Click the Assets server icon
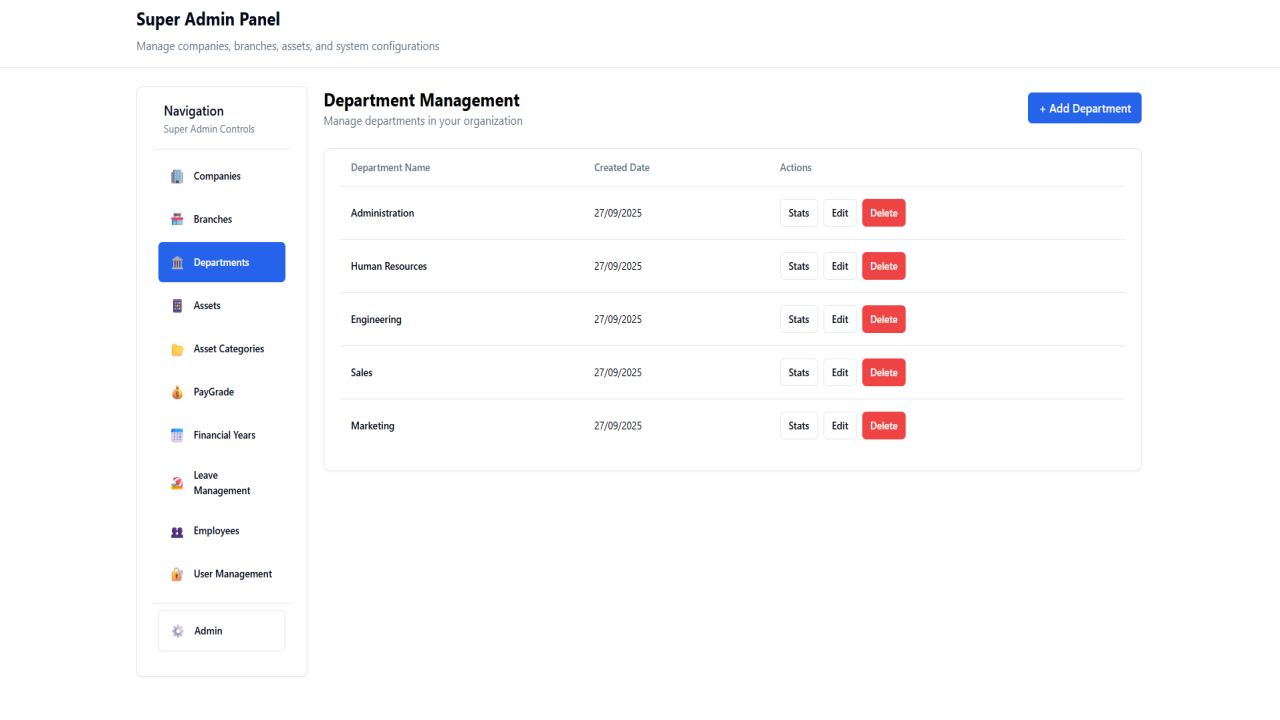The width and height of the screenshot is (1280, 720). coord(177,306)
